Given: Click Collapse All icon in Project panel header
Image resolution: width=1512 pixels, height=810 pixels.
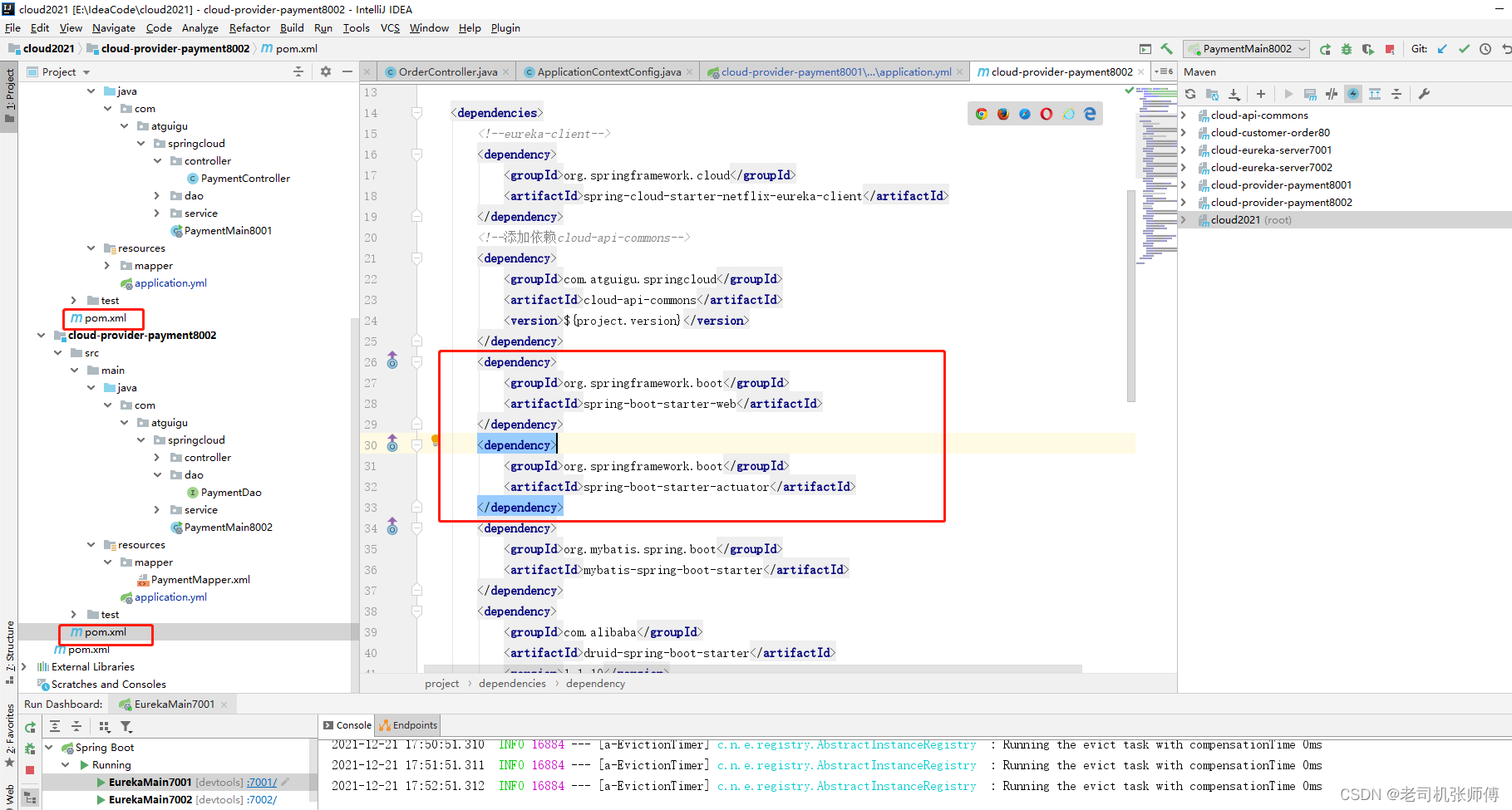Looking at the screenshot, I should tap(298, 71).
